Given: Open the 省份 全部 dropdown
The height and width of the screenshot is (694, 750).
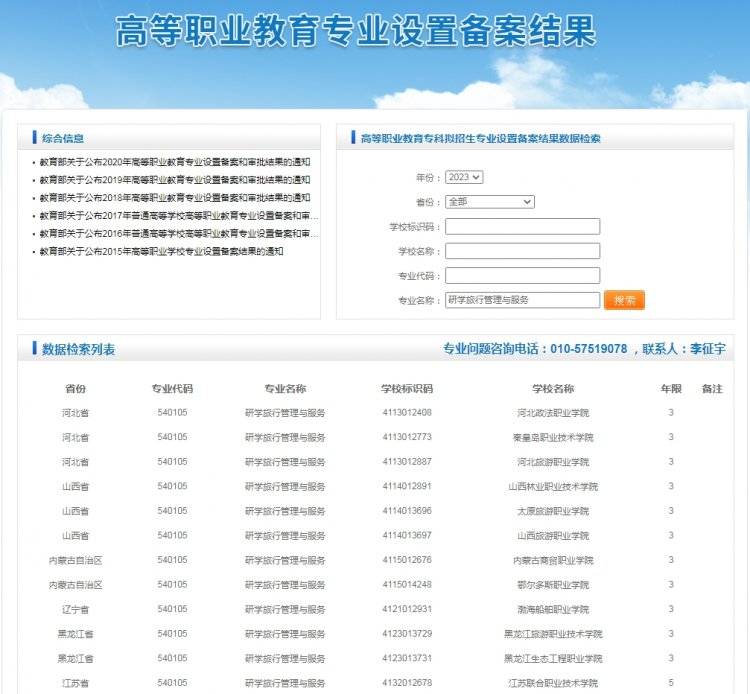Looking at the screenshot, I should [490, 202].
